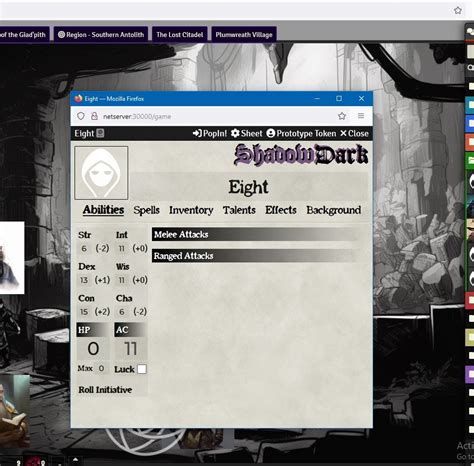Click the lock icon next to netserver URL

[94, 116]
